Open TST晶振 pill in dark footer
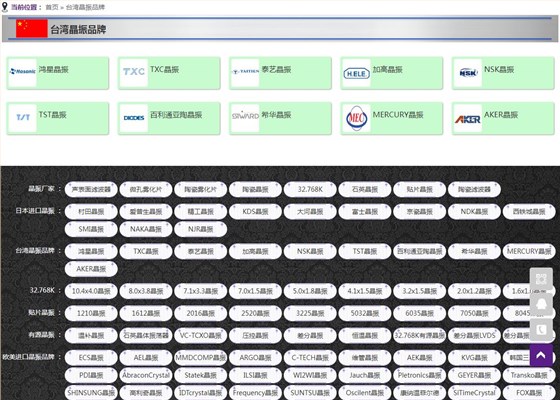560x400 pixels. pos(365,251)
